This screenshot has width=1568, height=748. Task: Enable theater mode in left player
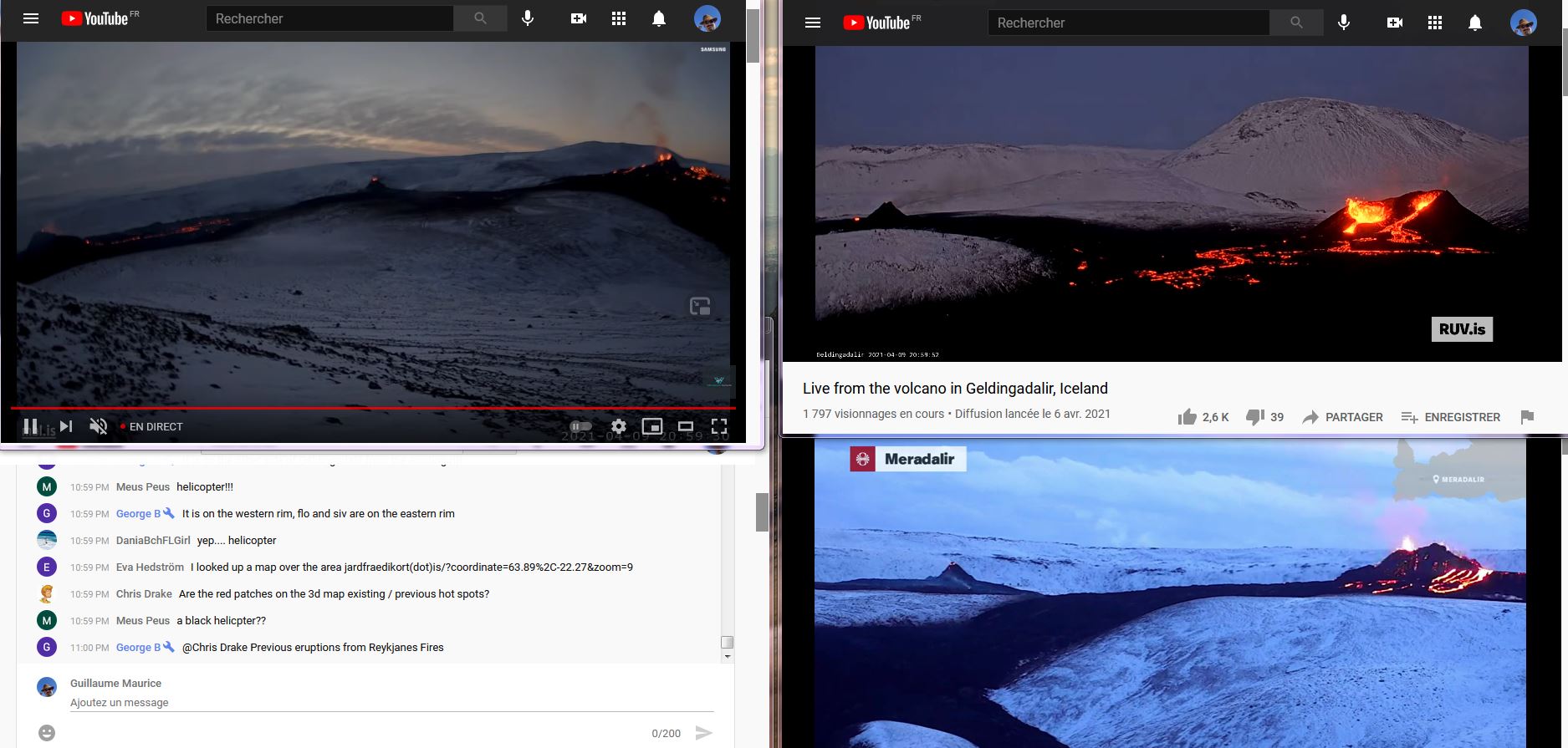pyautogui.click(x=686, y=426)
